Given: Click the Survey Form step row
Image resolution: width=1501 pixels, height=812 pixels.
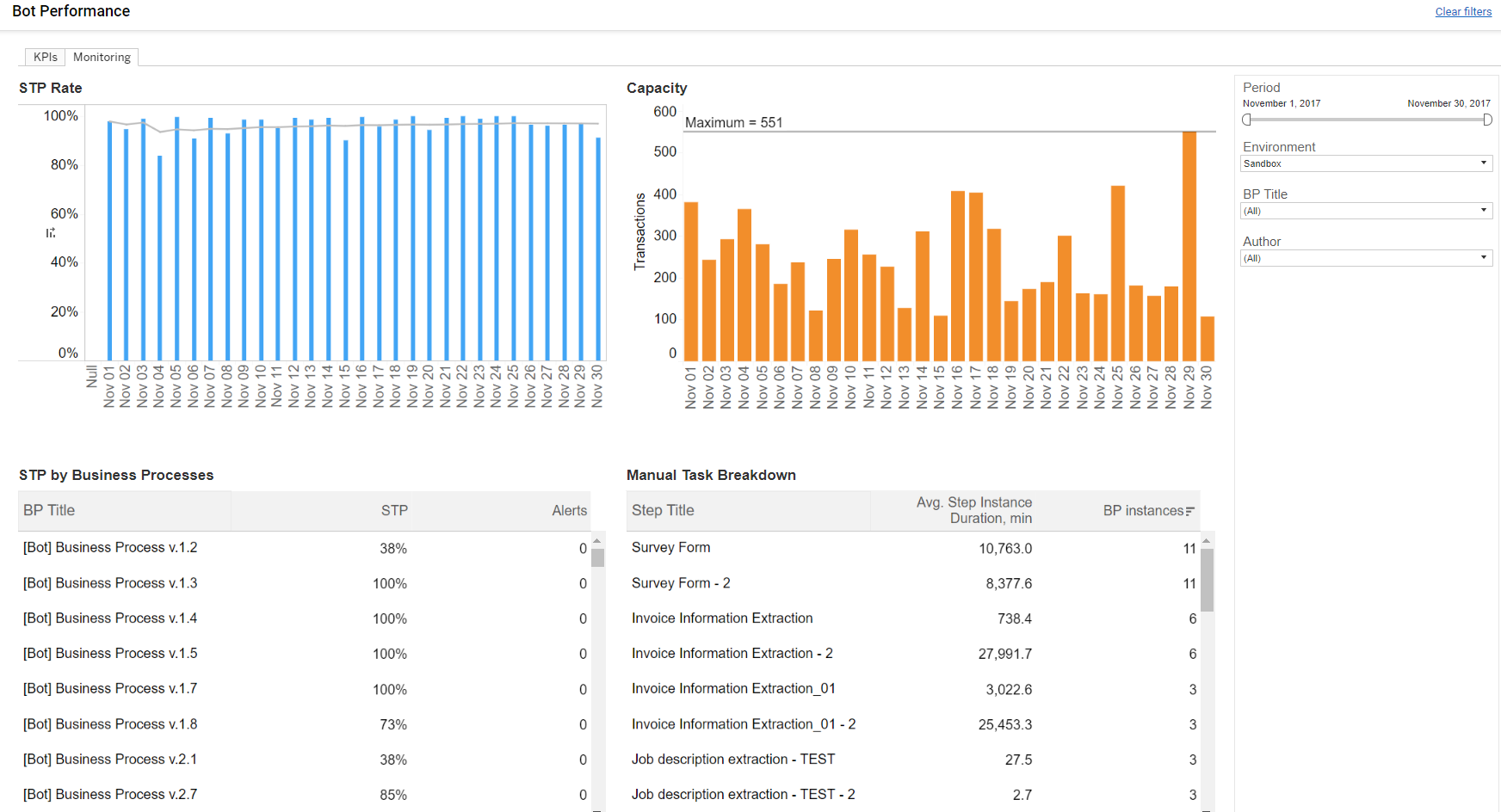Looking at the screenshot, I should pyautogui.click(x=913, y=548).
